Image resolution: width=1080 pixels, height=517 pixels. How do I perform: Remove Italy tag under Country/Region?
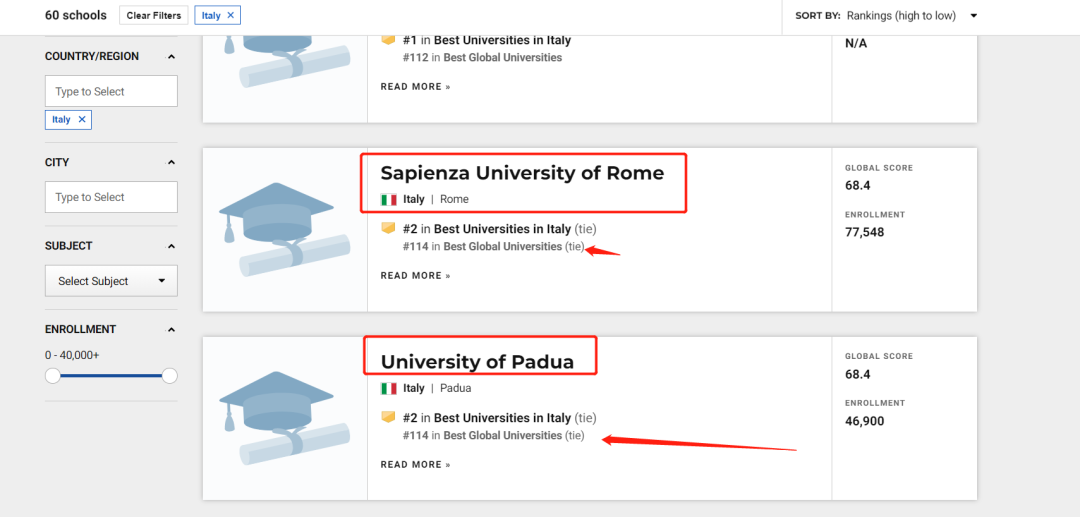[x=82, y=119]
